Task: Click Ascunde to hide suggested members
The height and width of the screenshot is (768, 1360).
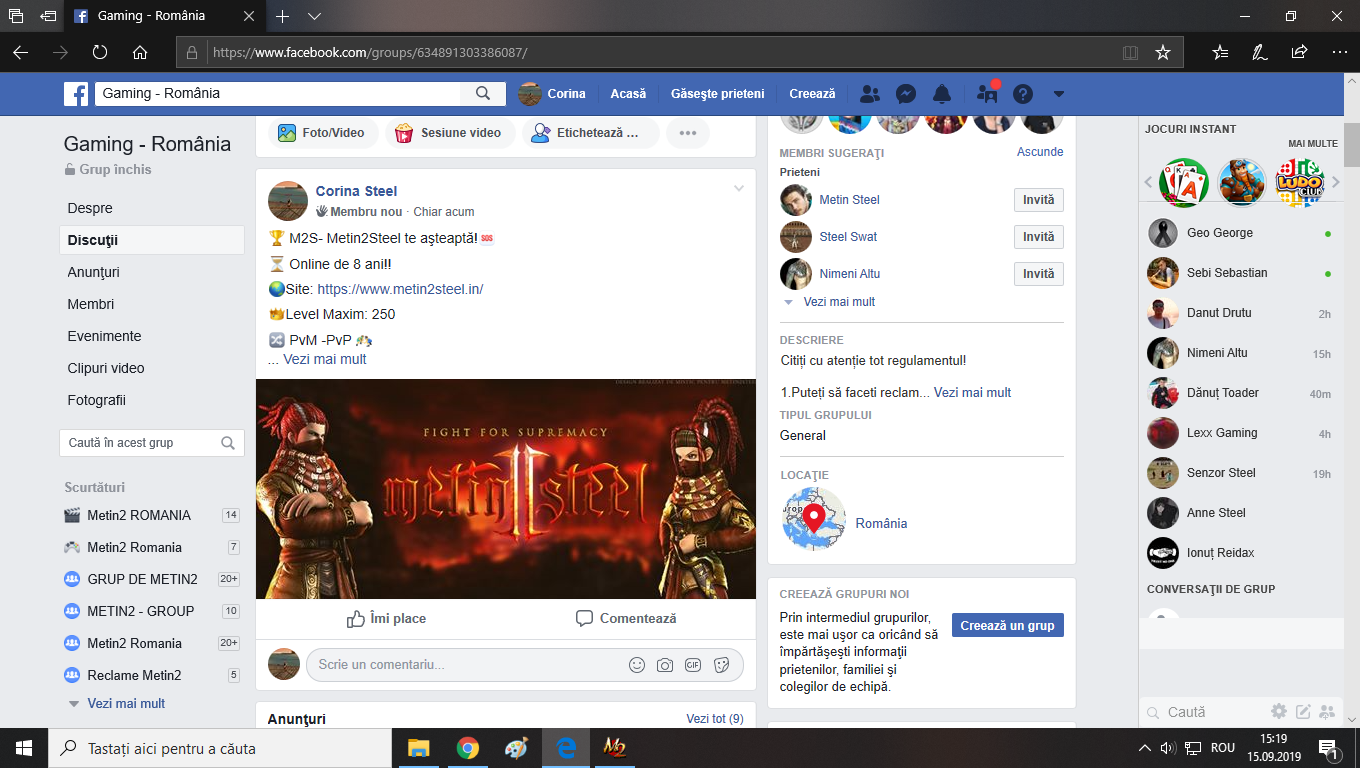Action: click(x=1040, y=152)
